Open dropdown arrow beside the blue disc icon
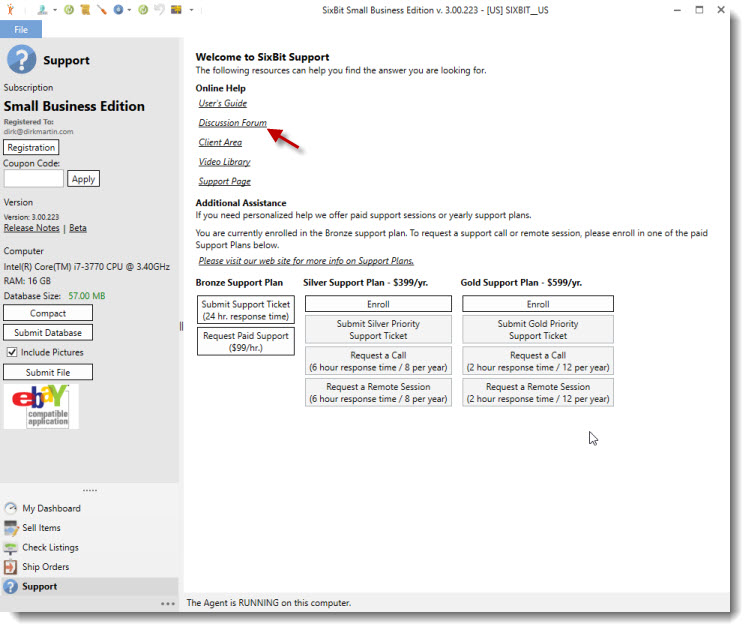 coord(129,10)
